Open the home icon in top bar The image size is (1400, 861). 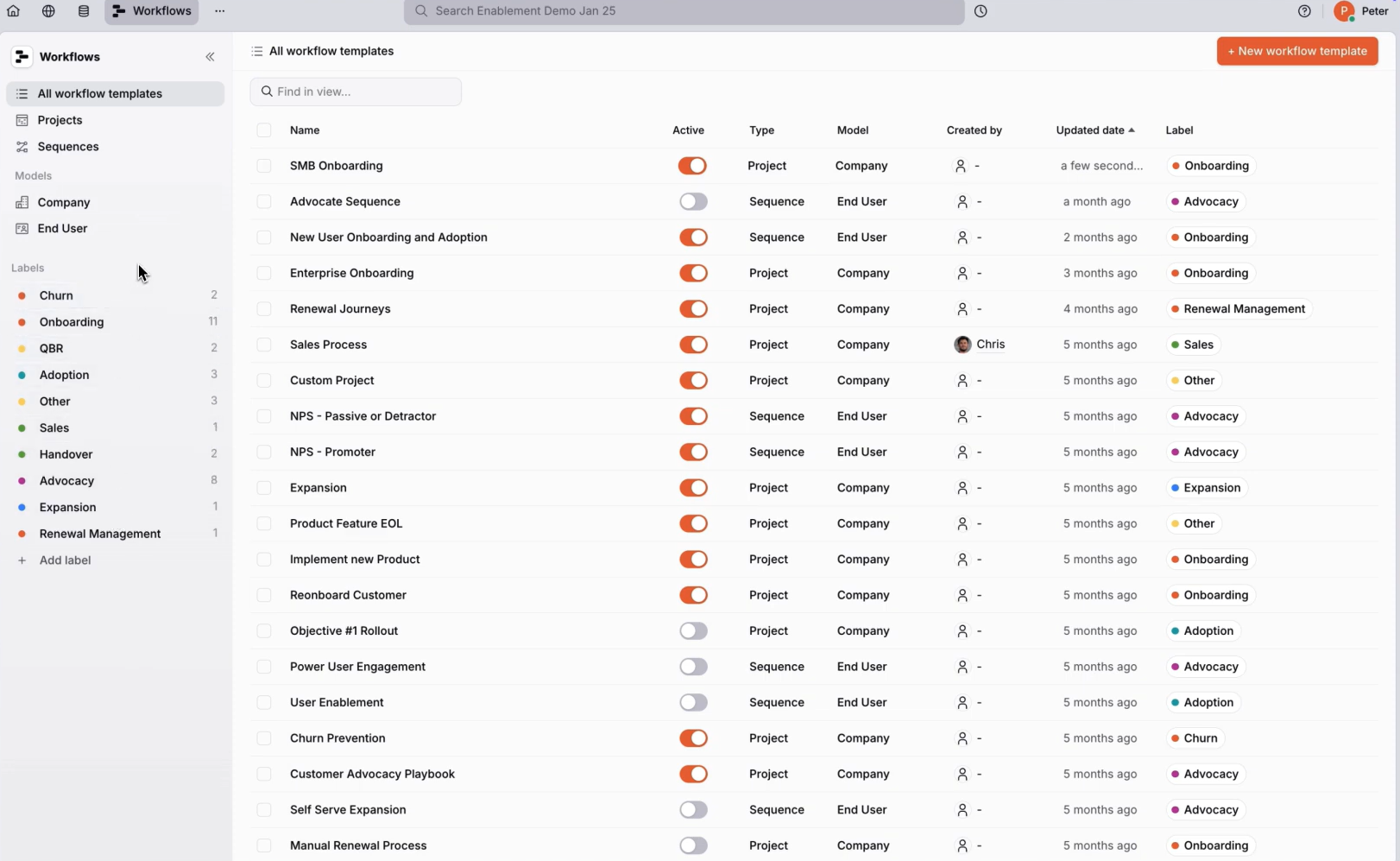pos(13,11)
